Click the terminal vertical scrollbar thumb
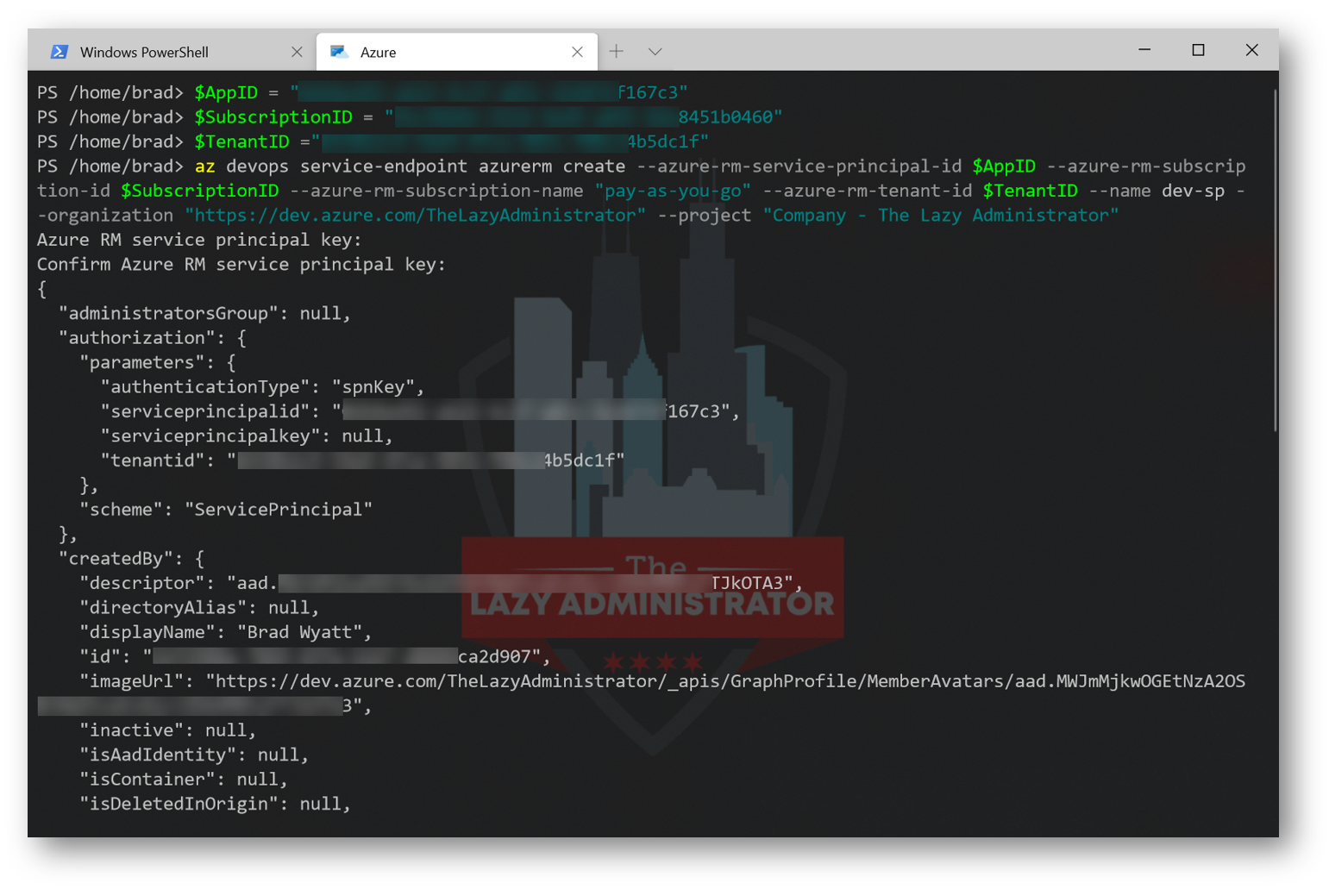This screenshot has height=896, width=1329. coord(1275,259)
